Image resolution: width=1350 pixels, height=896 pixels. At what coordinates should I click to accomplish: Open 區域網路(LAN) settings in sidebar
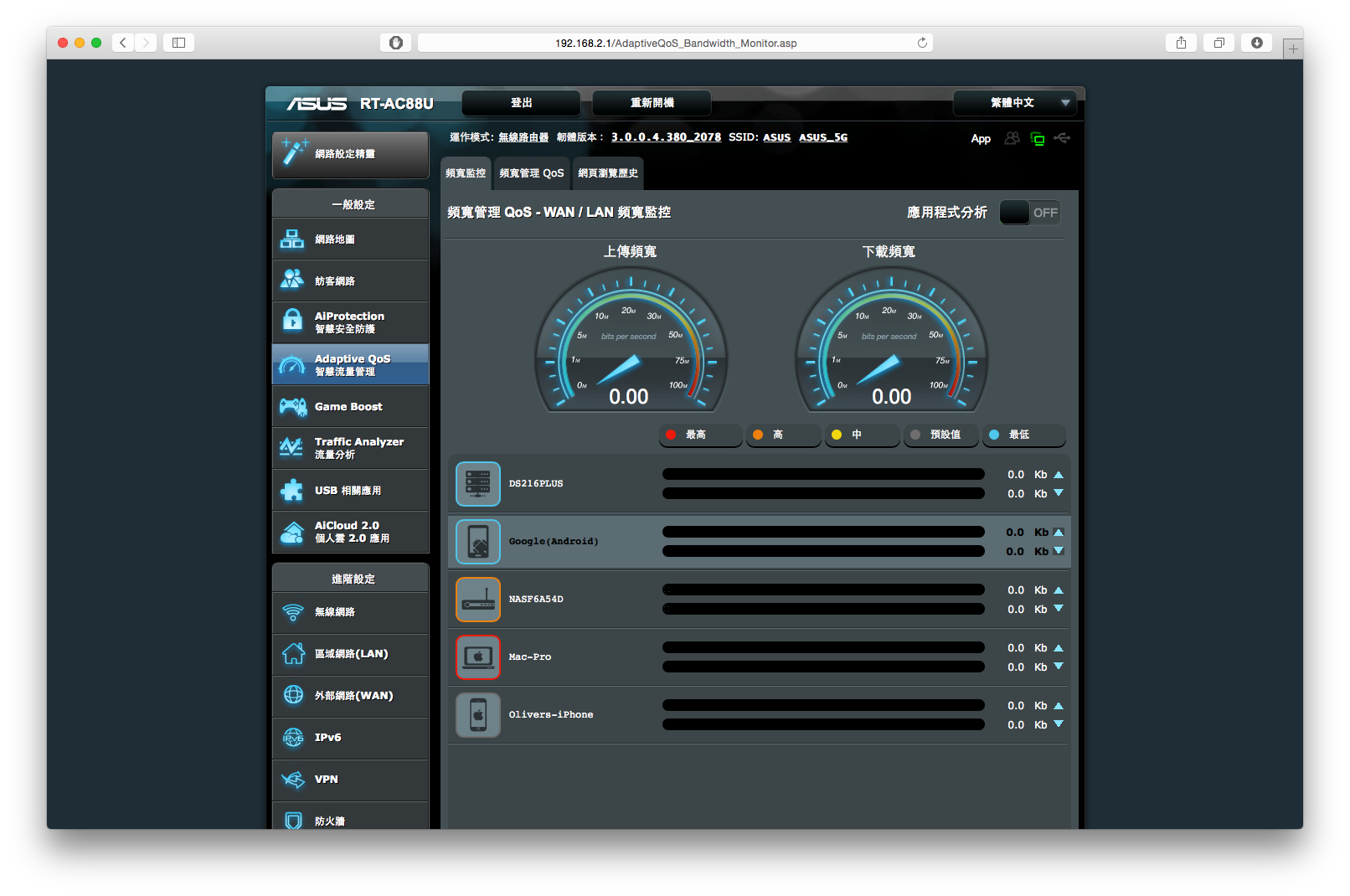(x=350, y=655)
